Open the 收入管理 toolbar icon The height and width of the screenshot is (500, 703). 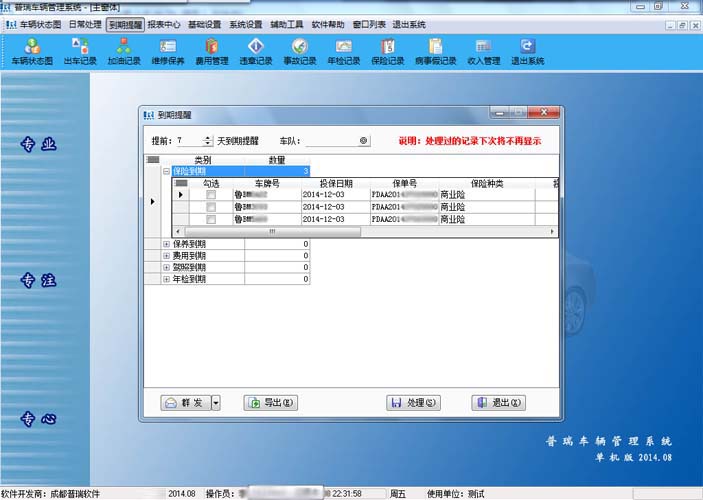[484, 52]
